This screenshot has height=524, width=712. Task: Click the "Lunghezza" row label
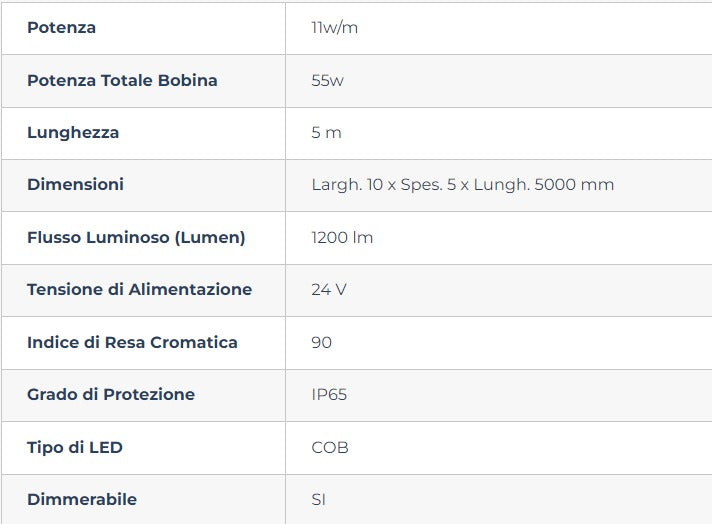click(x=73, y=133)
